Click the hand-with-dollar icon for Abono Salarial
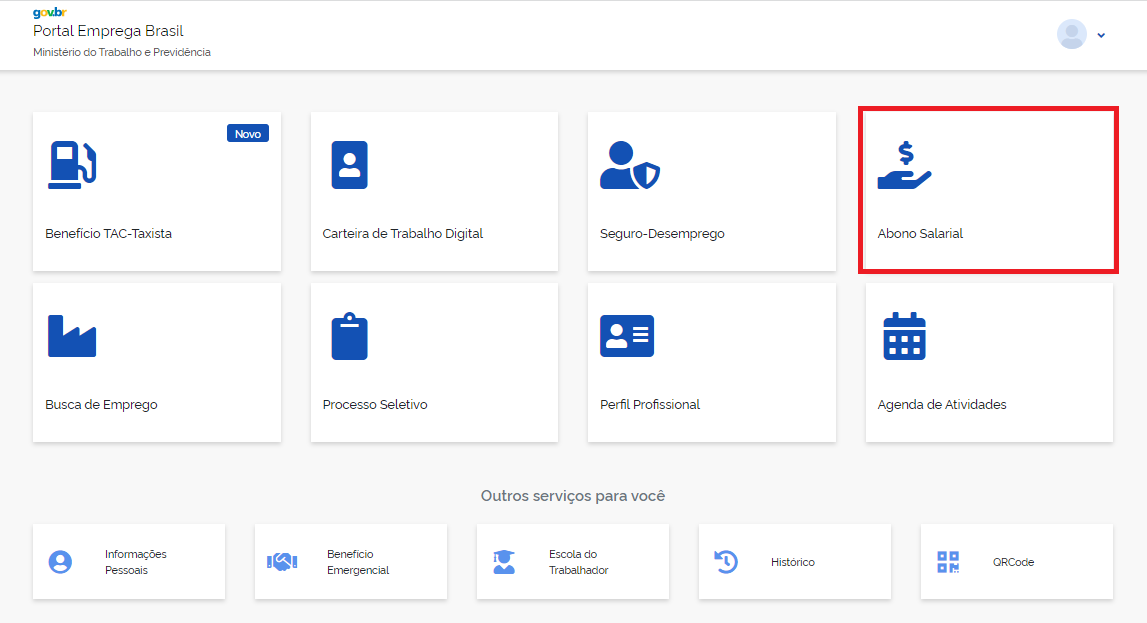Image resolution: width=1147 pixels, height=623 pixels. [x=904, y=165]
